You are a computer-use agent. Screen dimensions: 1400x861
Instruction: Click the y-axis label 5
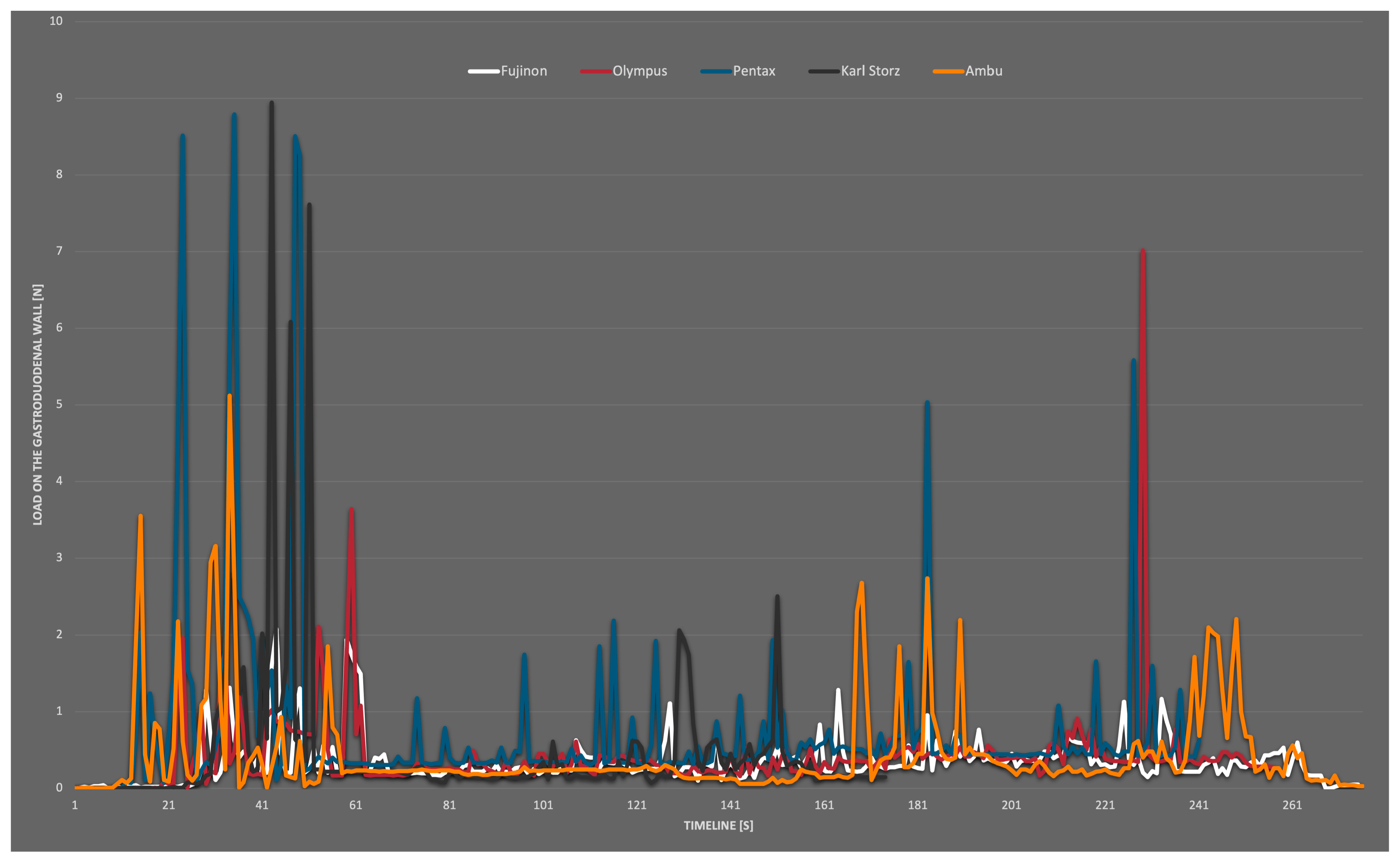(x=59, y=404)
